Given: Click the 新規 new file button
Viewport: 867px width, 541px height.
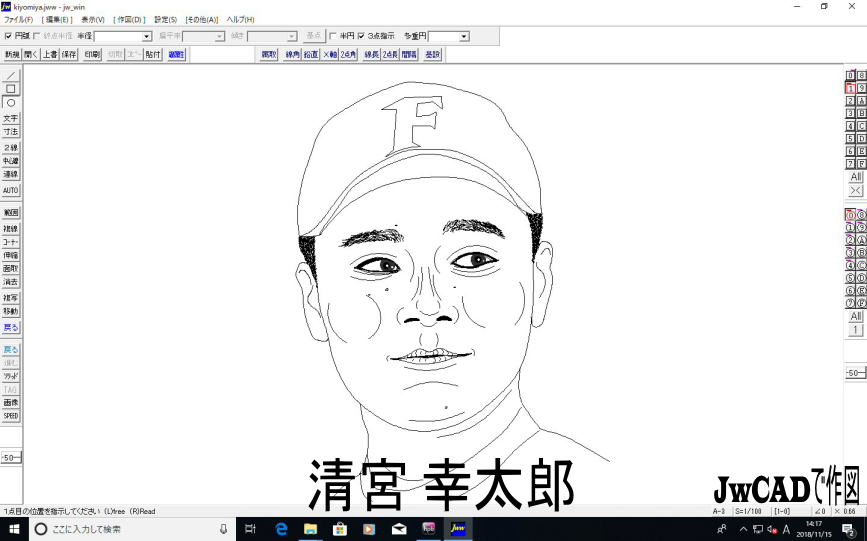Looking at the screenshot, I should 12,54.
